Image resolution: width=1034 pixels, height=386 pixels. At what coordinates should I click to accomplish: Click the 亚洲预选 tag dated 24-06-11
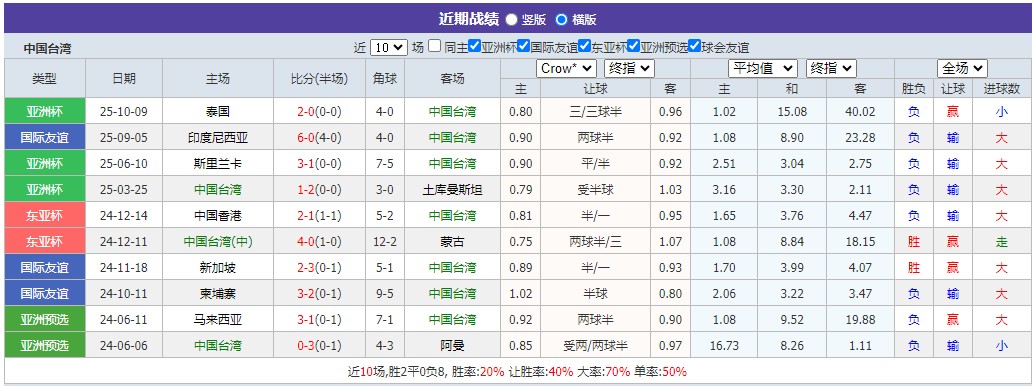click(x=45, y=320)
